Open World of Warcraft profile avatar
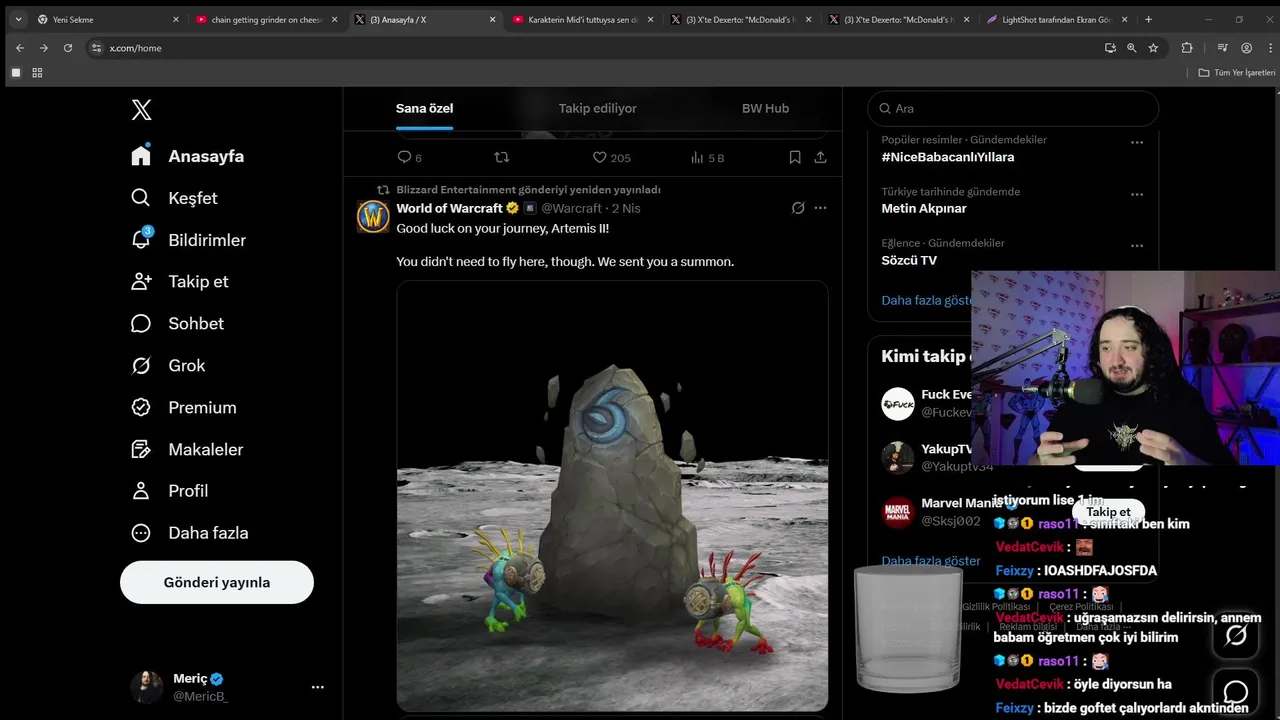The height and width of the screenshot is (720, 1280). click(x=373, y=216)
